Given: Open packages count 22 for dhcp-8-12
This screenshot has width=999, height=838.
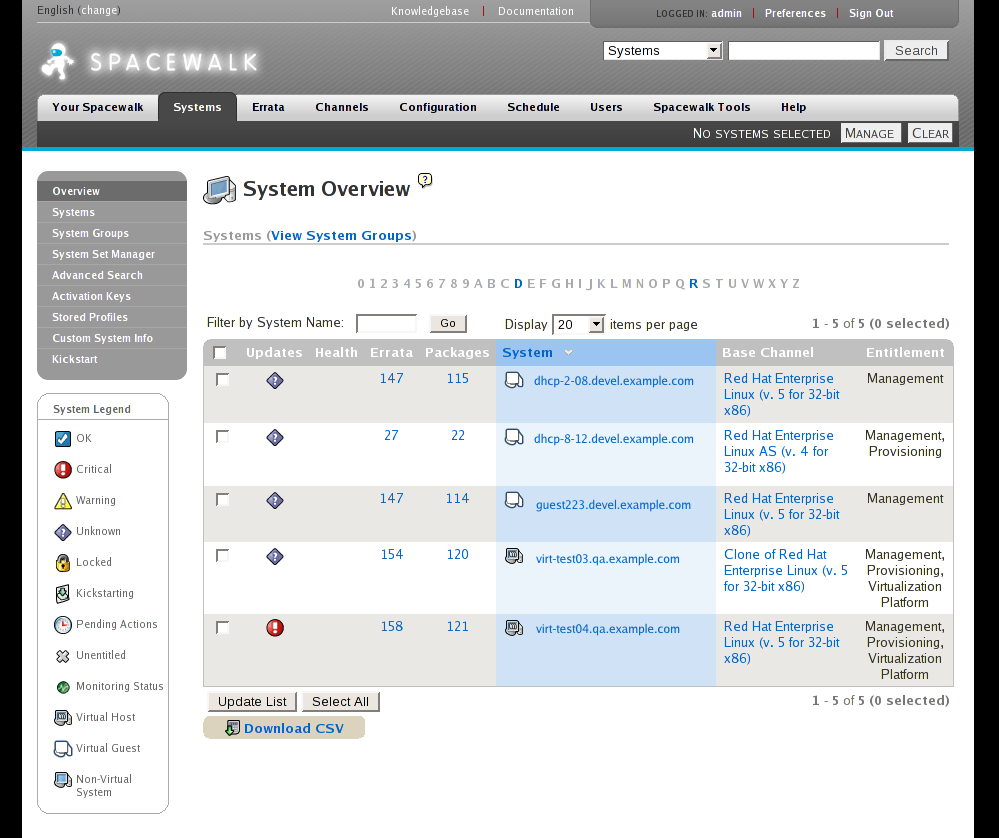Looking at the screenshot, I should click(x=457, y=435).
